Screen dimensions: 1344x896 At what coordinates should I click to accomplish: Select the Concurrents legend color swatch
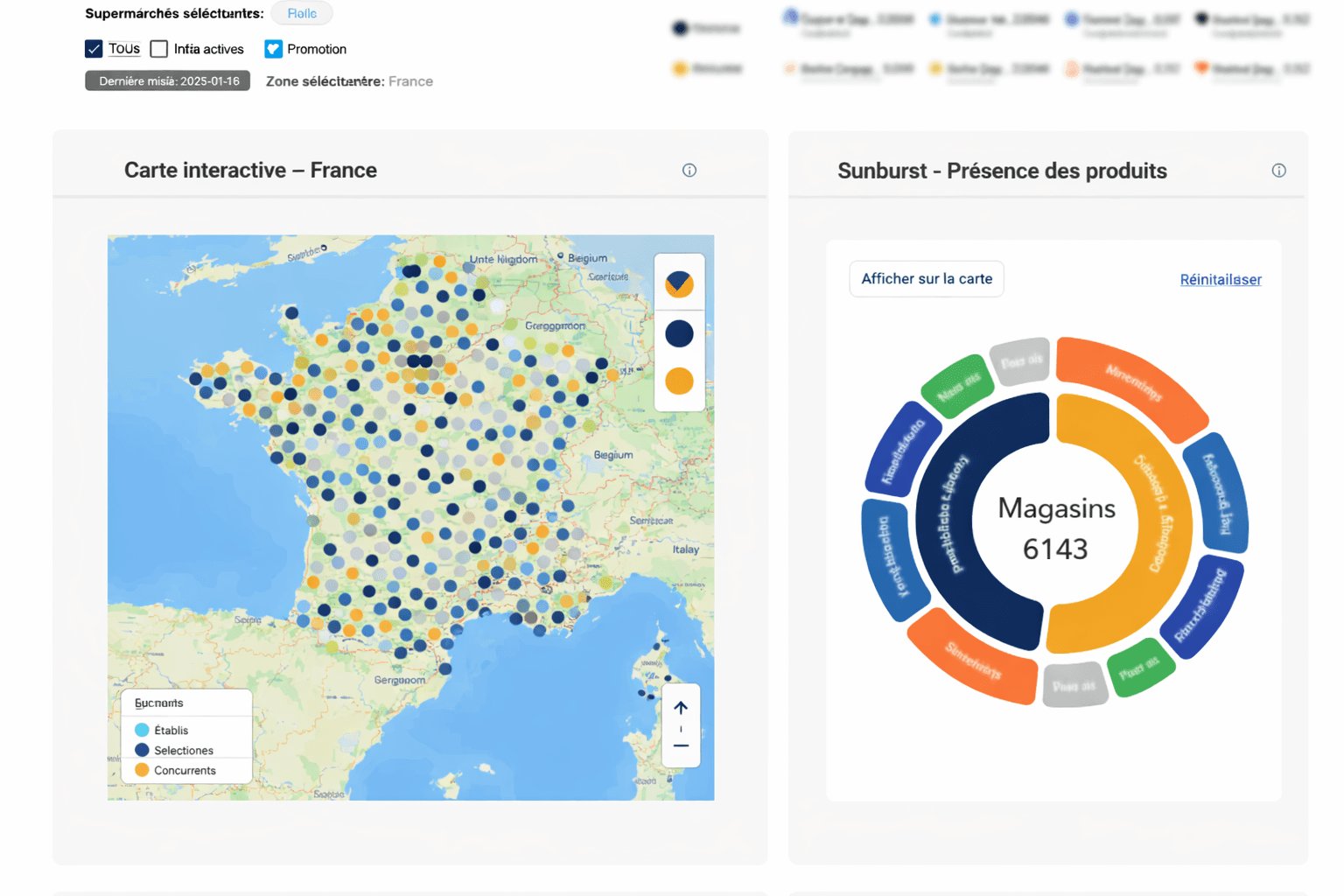pos(143,770)
